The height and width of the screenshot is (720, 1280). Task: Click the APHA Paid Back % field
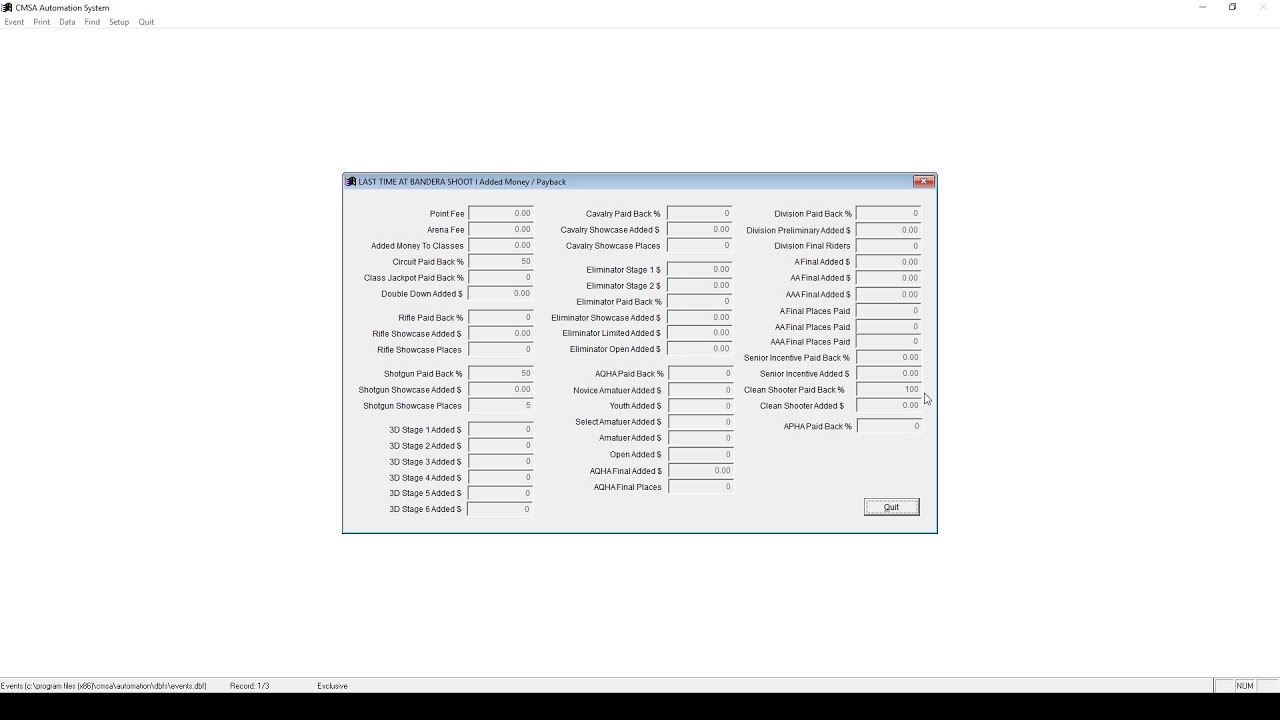889,426
